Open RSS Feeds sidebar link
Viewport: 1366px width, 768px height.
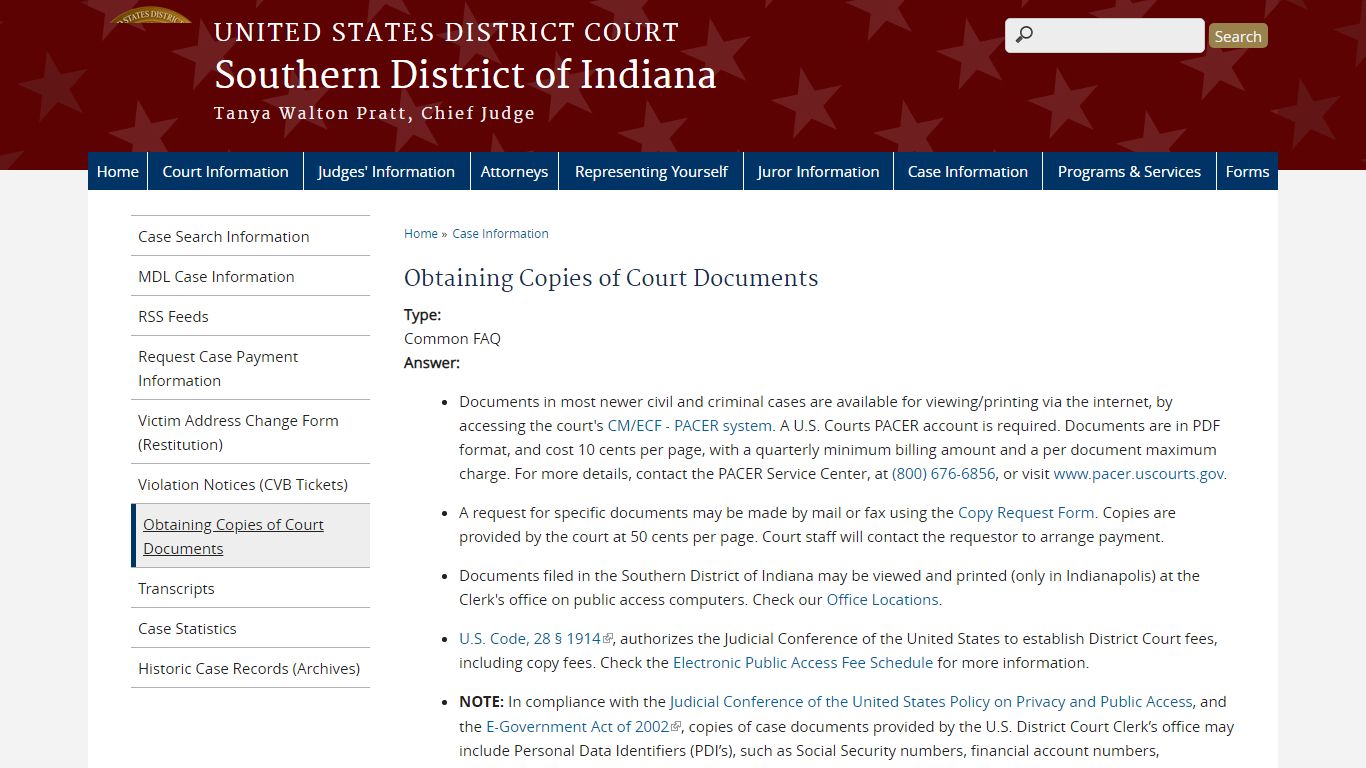point(250,316)
